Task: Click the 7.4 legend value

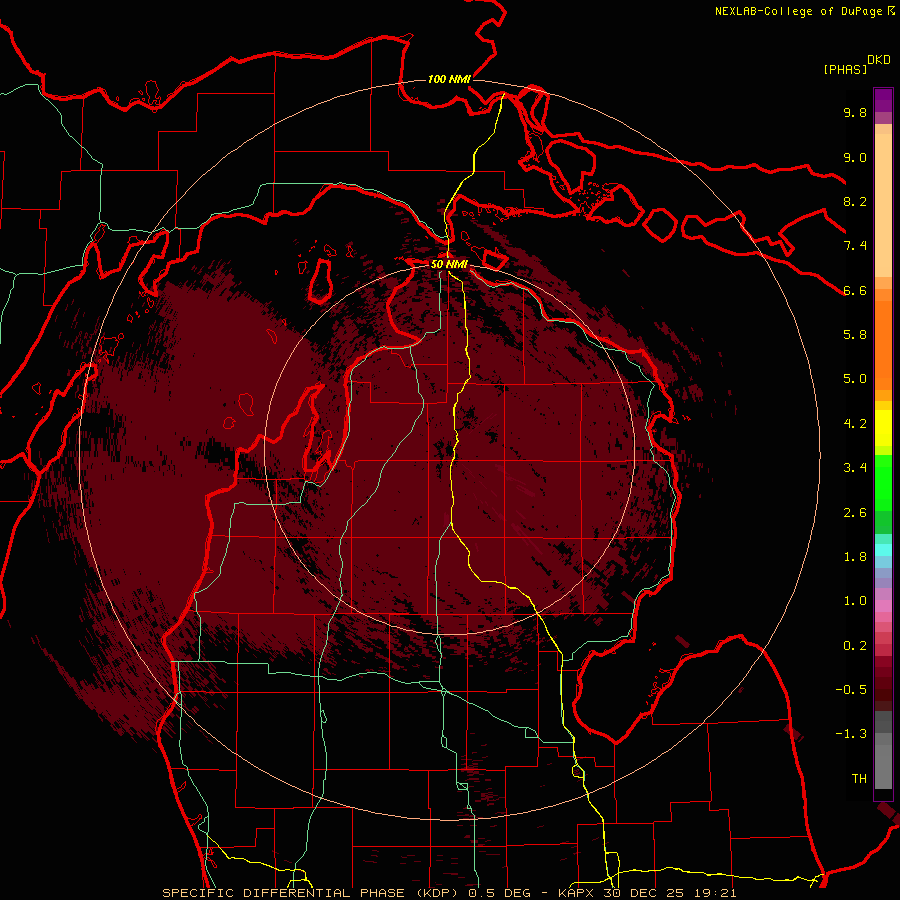Action: click(855, 246)
